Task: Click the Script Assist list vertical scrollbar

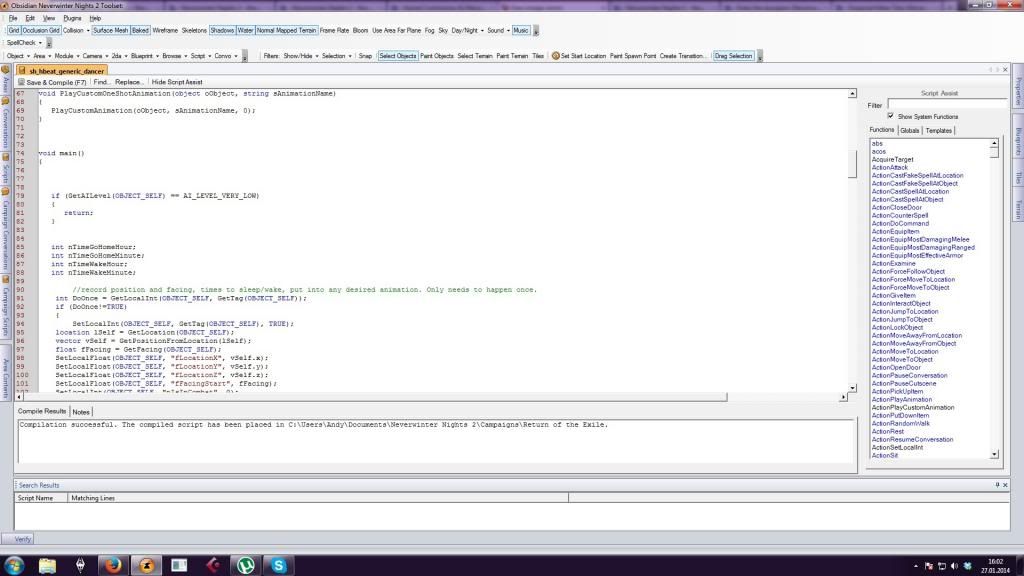Action: pyautogui.click(x=994, y=300)
